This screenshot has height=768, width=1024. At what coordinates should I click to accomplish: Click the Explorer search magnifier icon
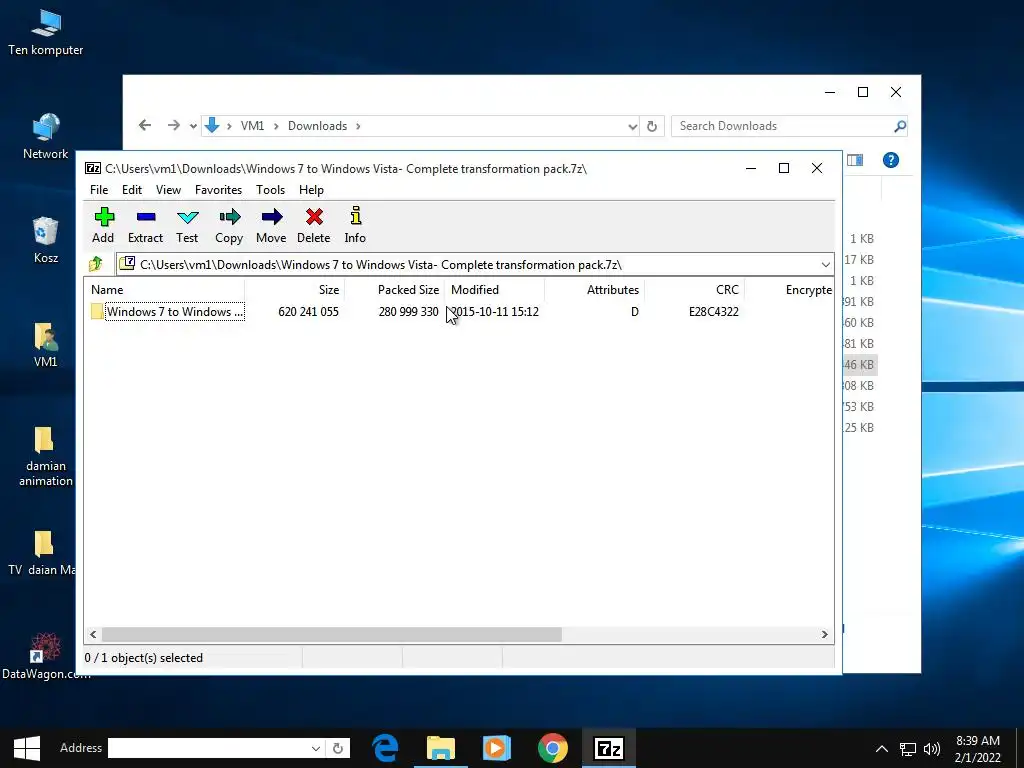(x=900, y=126)
